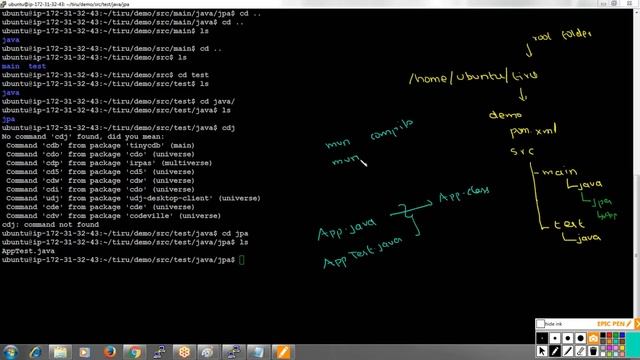Viewport: 640px width, 360px height.
Task: Click the terminal cursor at last prompt
Action: click(x=242, y=260)
